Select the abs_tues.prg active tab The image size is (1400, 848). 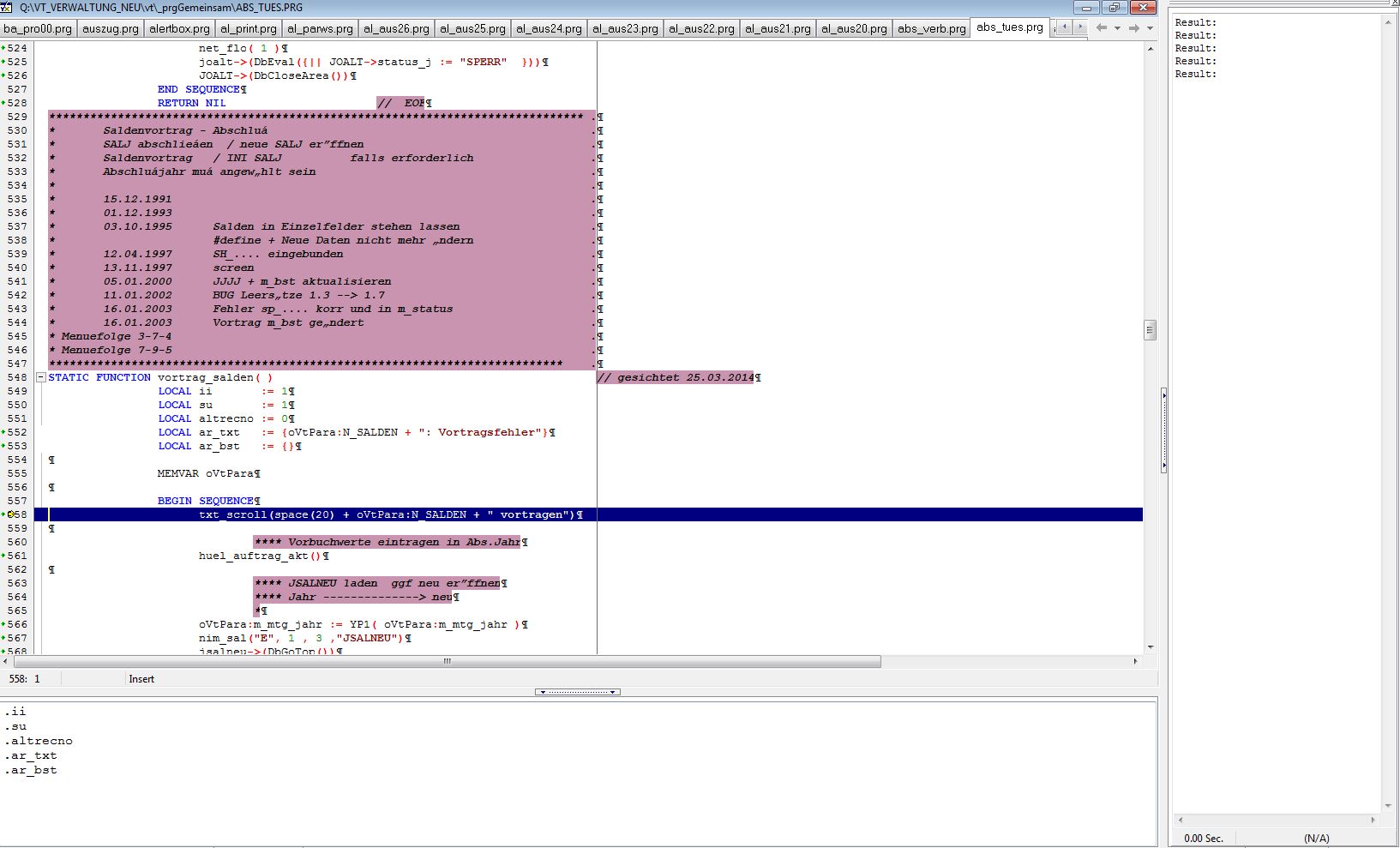tap(1010, 27)
